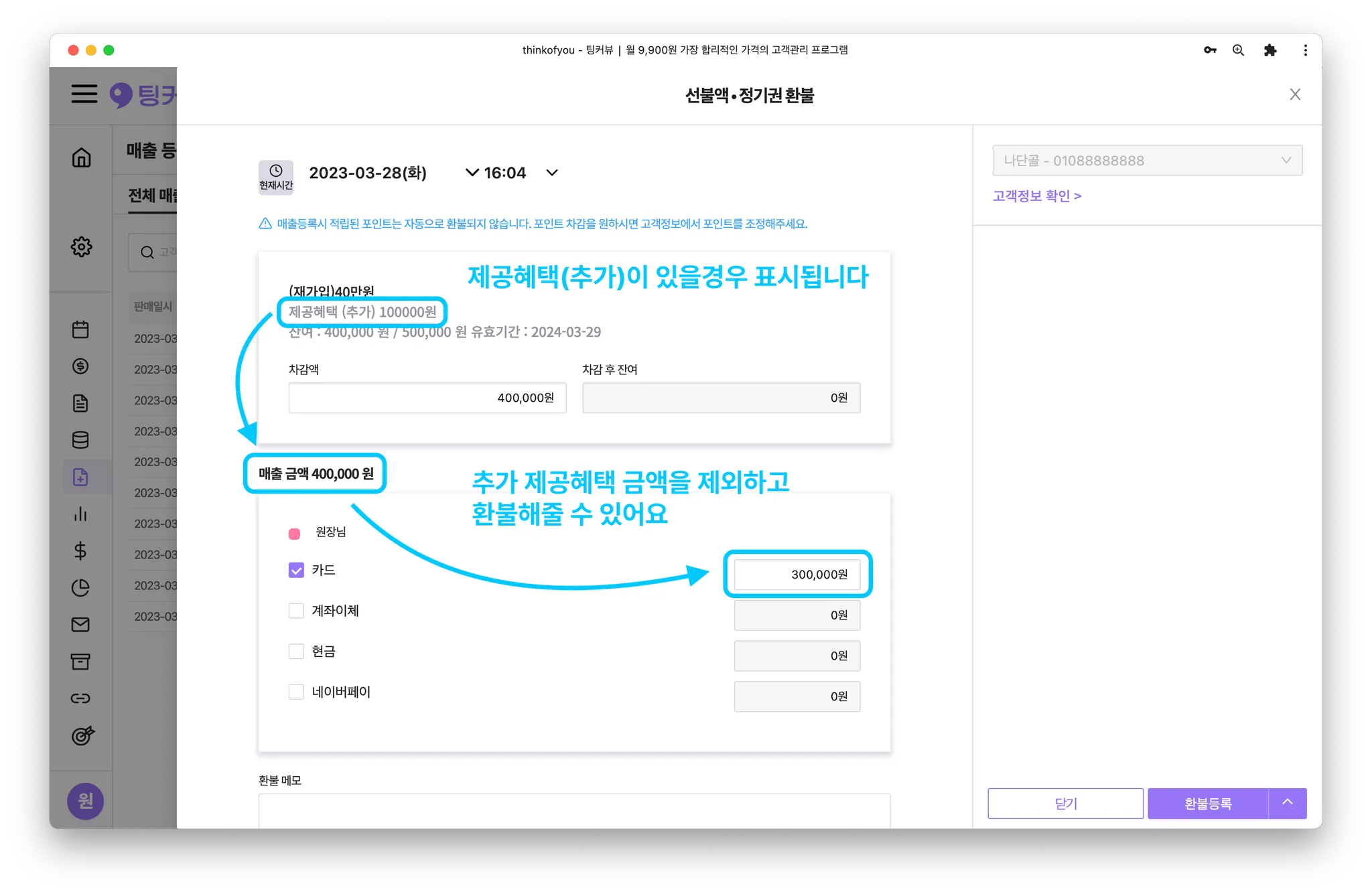1372x894 pixels.
Task: Open the calendar icon in sidebar
Action: pos(80,329)
